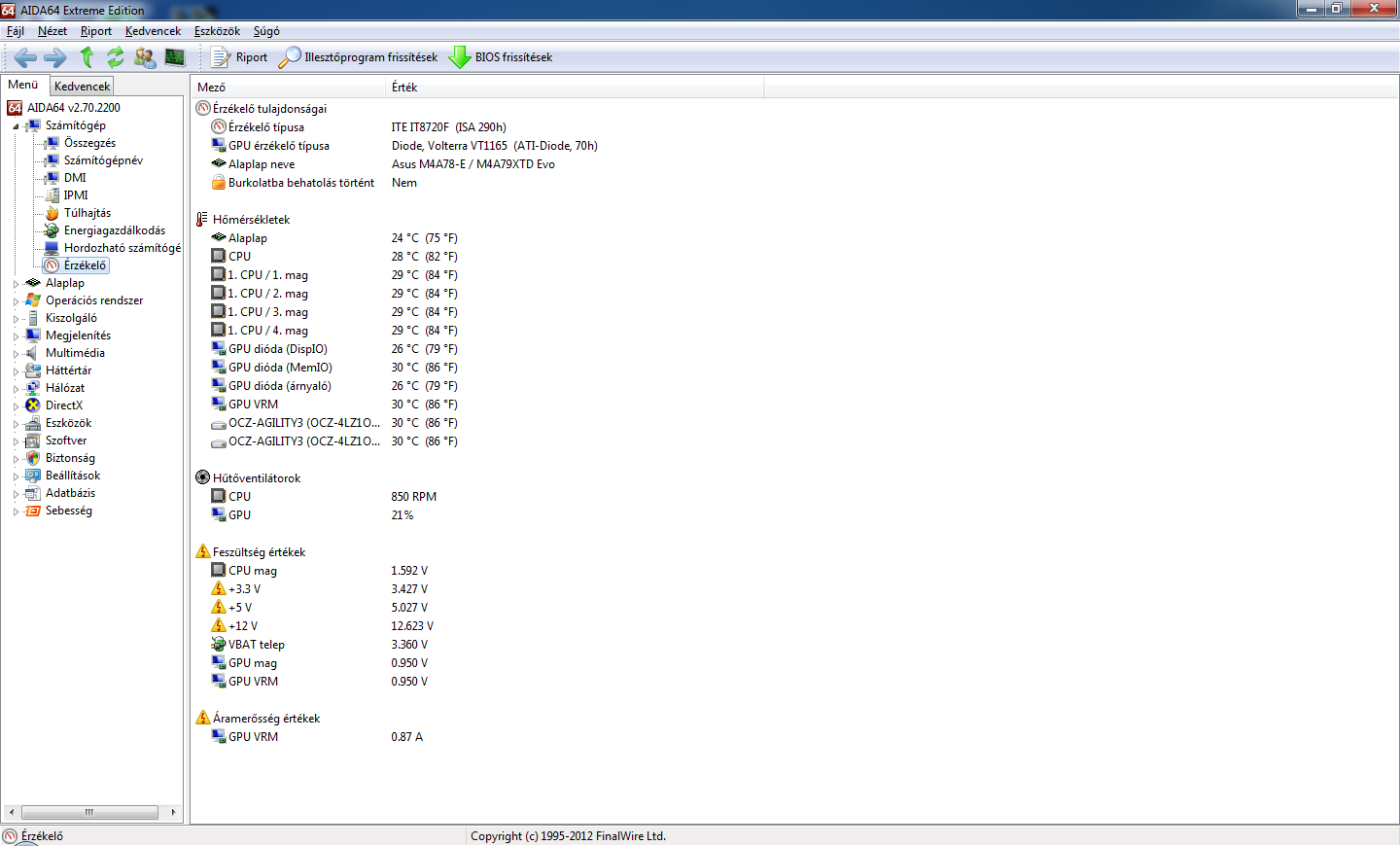
Task: Click the Áramerősség értékek warning icon
Action: 202,718
